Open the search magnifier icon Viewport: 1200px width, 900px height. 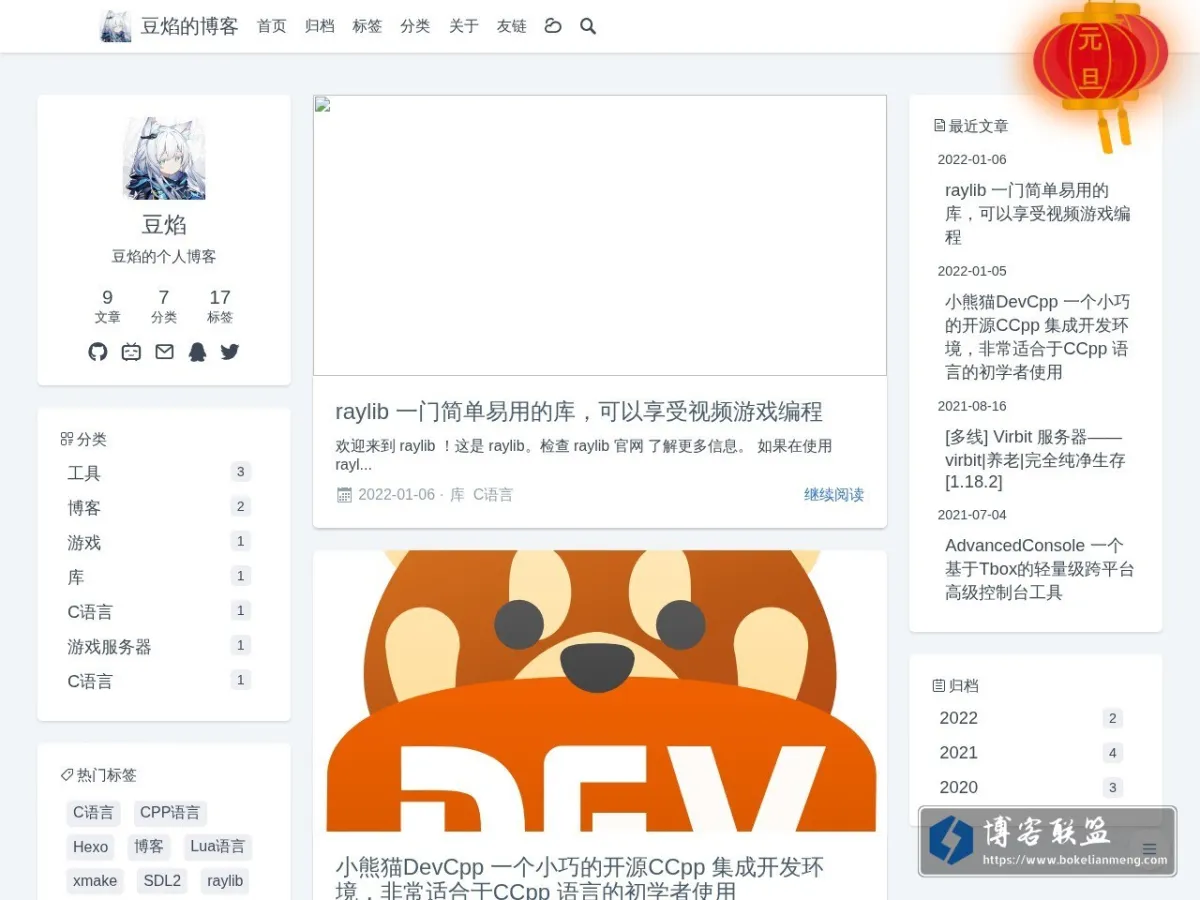[588, 26]
